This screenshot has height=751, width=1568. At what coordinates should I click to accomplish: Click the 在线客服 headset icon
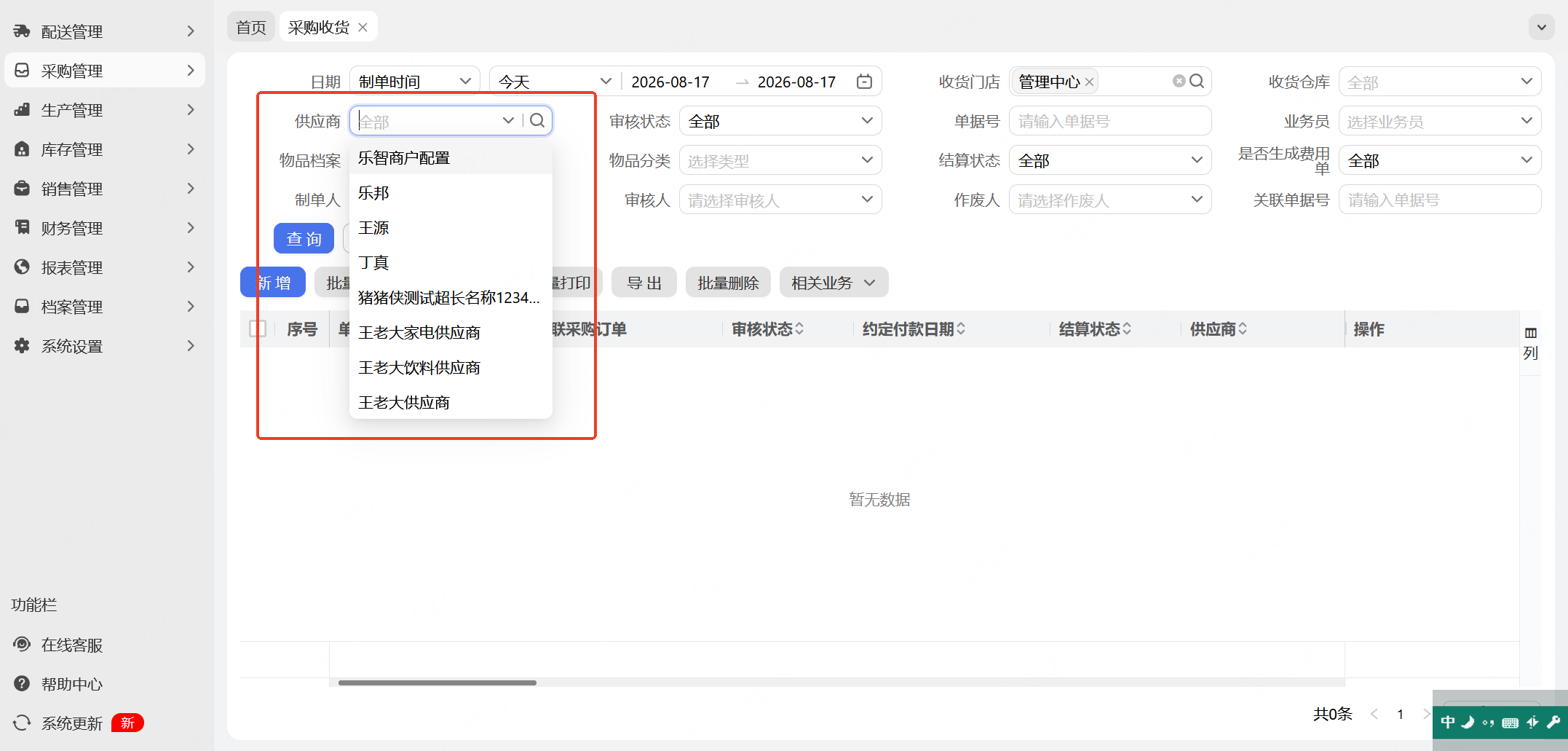point(22,645)
